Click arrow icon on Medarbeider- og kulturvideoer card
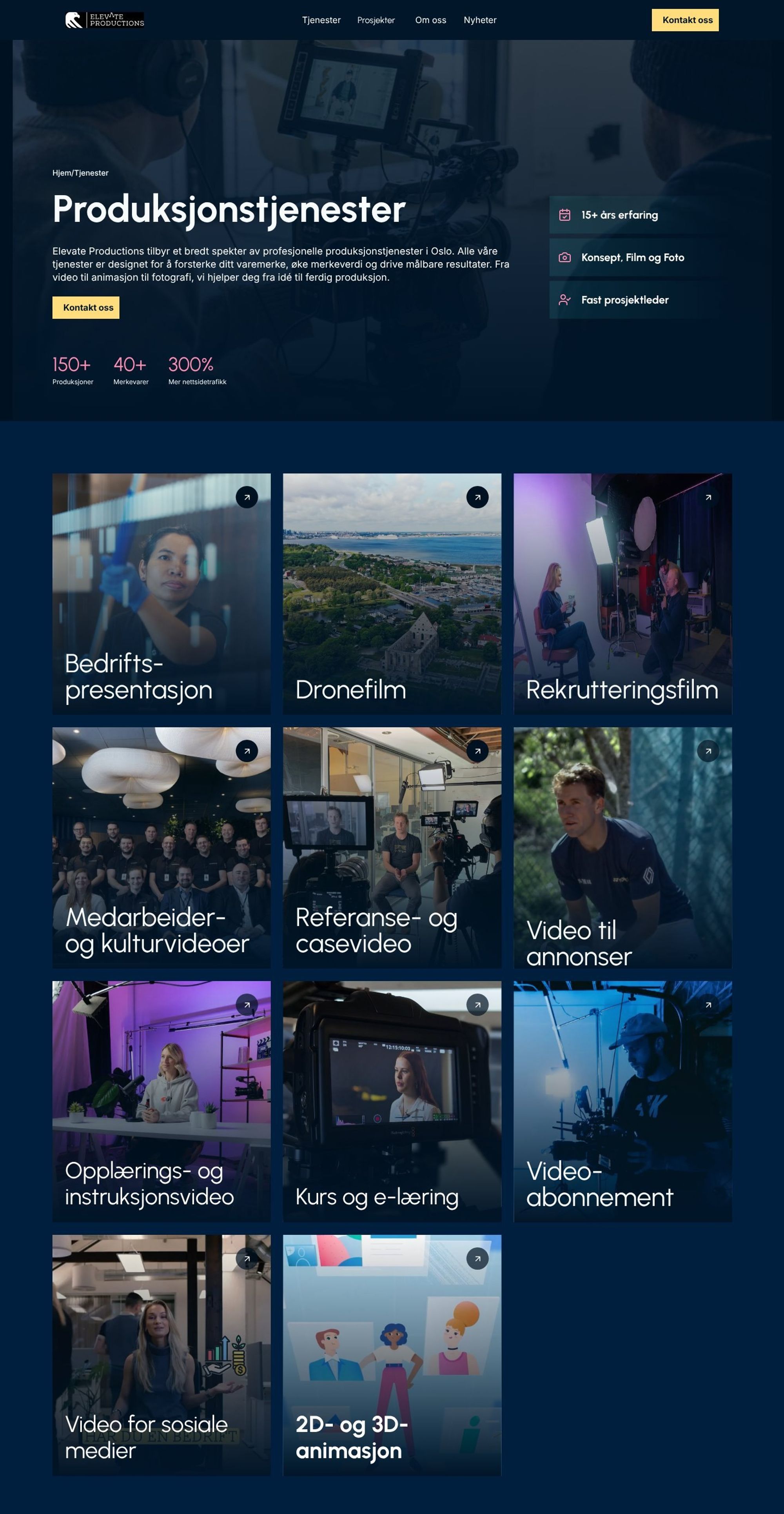The image size is (784, 1514). coord(247,751)
